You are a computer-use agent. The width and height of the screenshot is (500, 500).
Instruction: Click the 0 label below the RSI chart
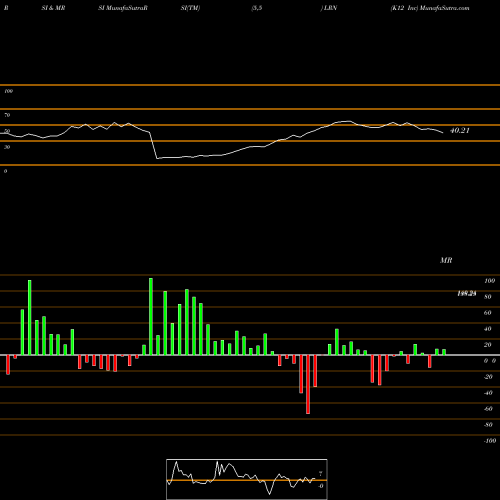(x=5, y=171)
